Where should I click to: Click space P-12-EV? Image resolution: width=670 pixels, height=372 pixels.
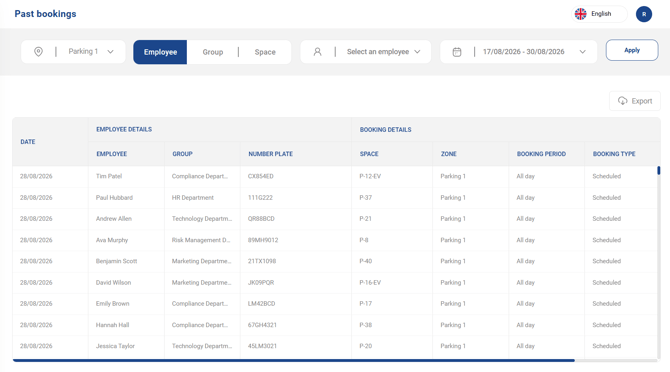tap(370, 176)
